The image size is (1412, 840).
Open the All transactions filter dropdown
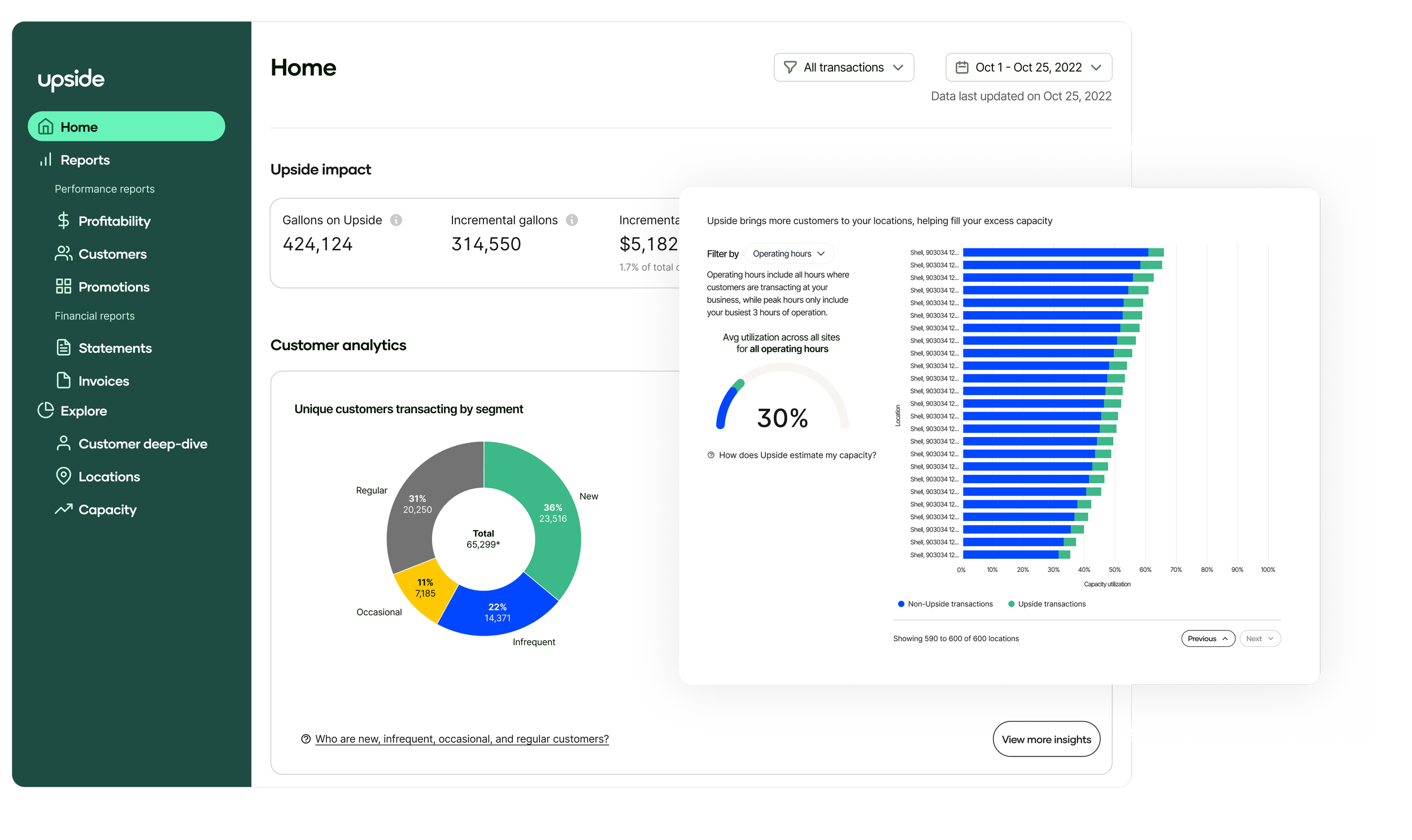pyautogui.click(x=843, y=67)
